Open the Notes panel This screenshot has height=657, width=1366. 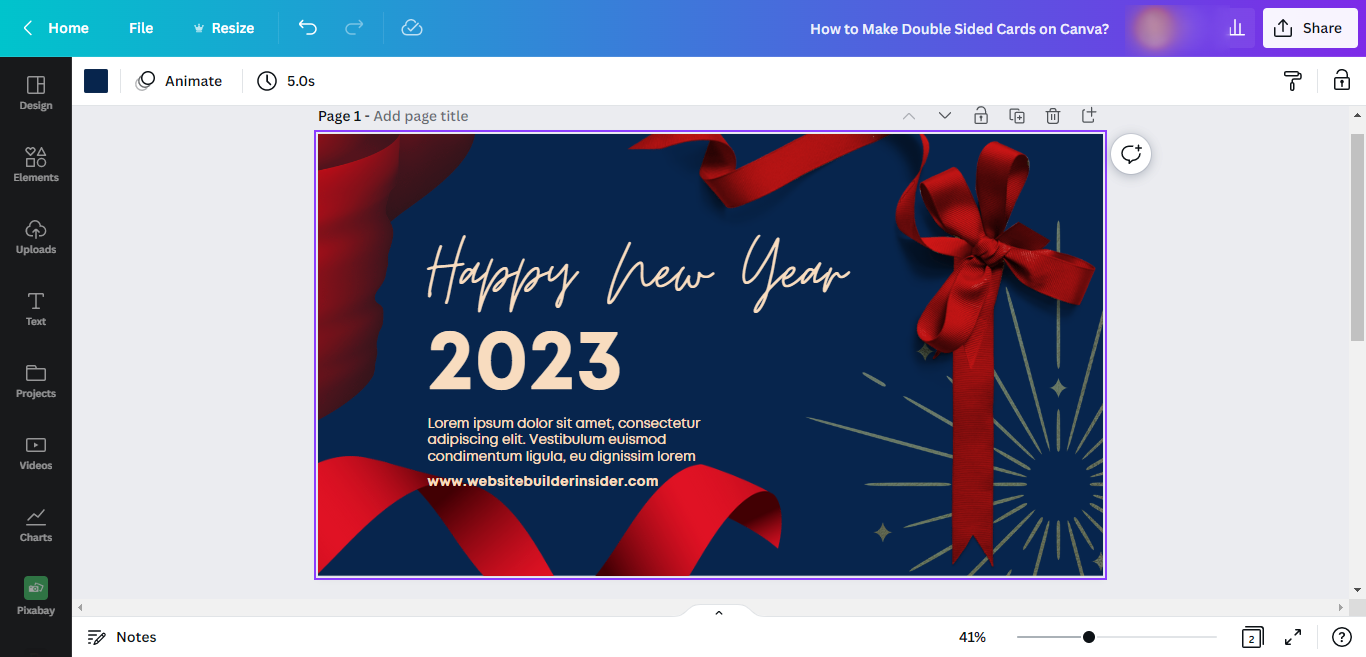[x=122, y=637]
